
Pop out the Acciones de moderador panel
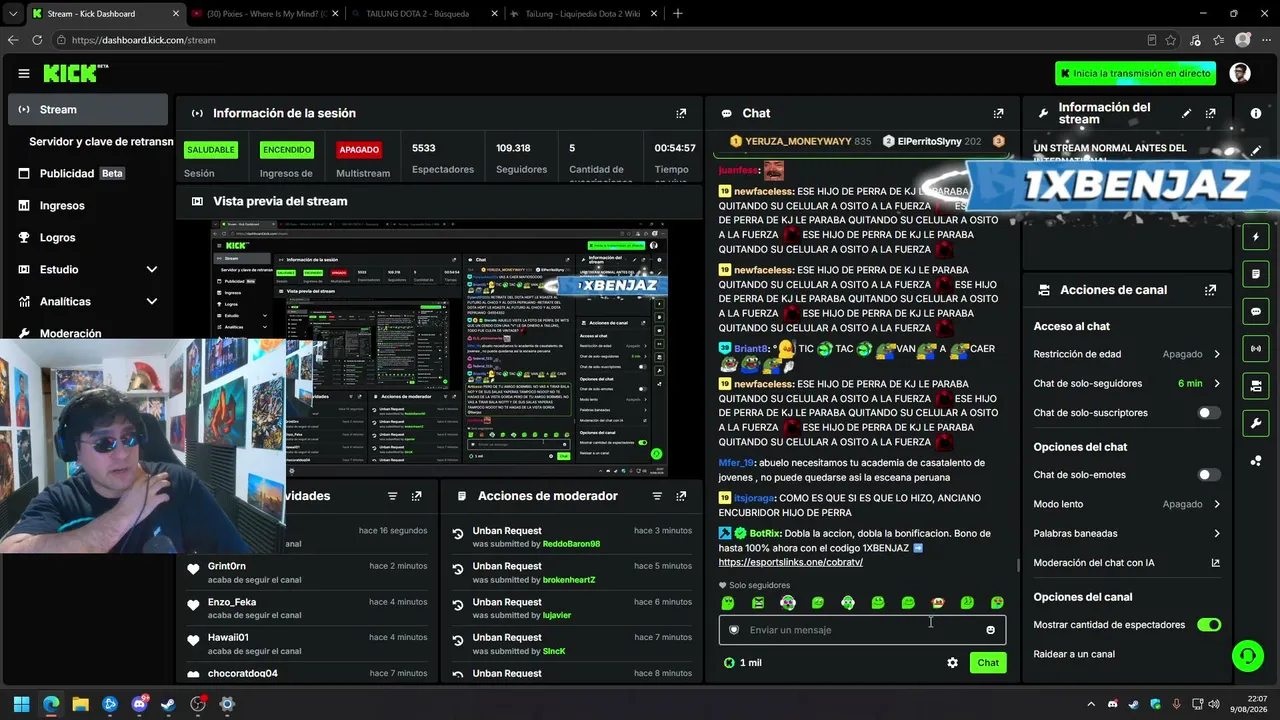pyautogui.click(x=681, y=496)
